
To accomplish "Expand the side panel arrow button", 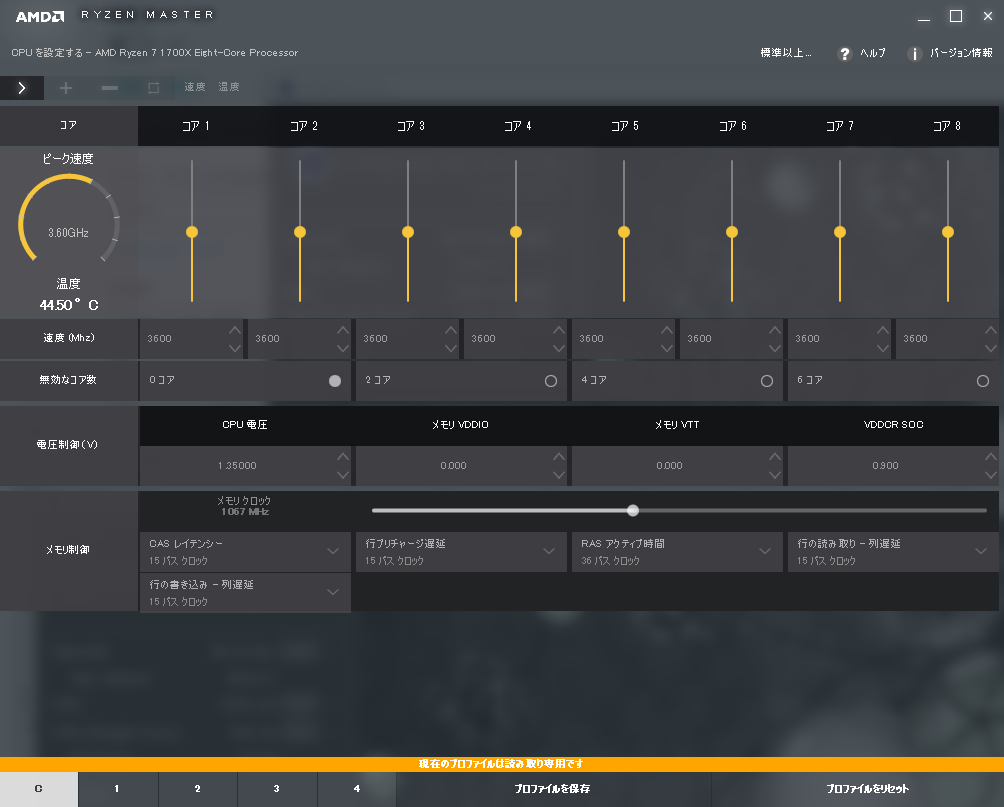I will tap(22, 88).
